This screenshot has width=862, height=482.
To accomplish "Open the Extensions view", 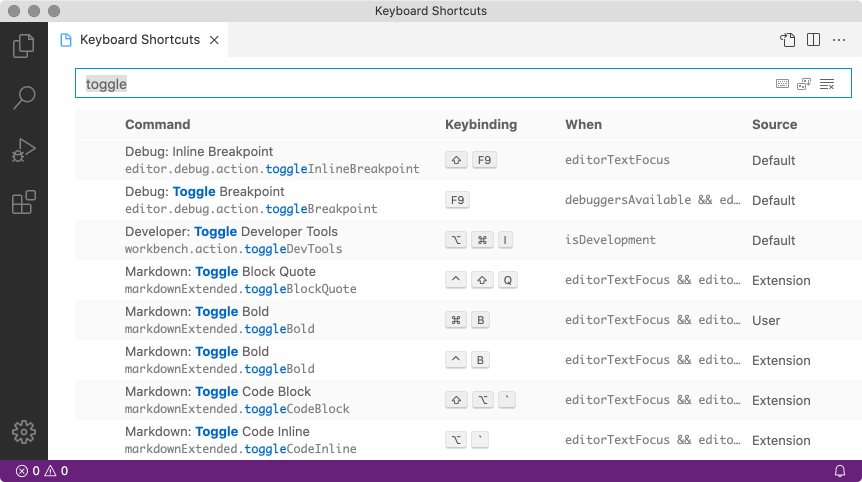I will (x=23, y=203).
